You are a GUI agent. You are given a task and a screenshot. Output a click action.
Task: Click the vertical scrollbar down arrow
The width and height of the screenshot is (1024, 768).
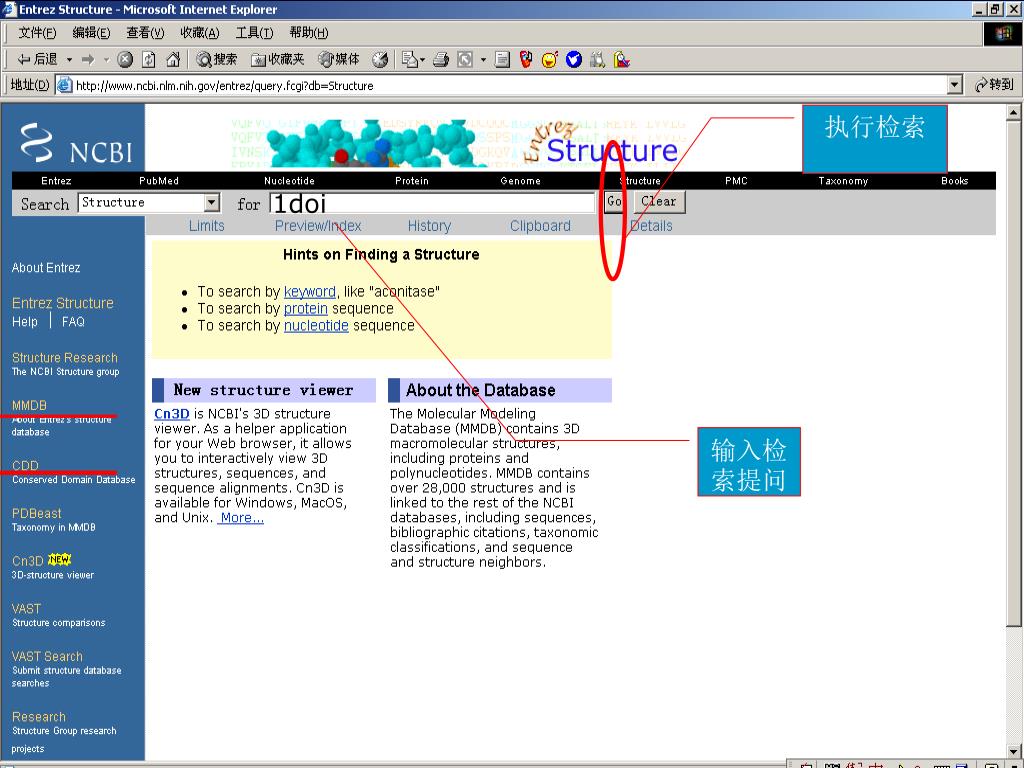1013,752
